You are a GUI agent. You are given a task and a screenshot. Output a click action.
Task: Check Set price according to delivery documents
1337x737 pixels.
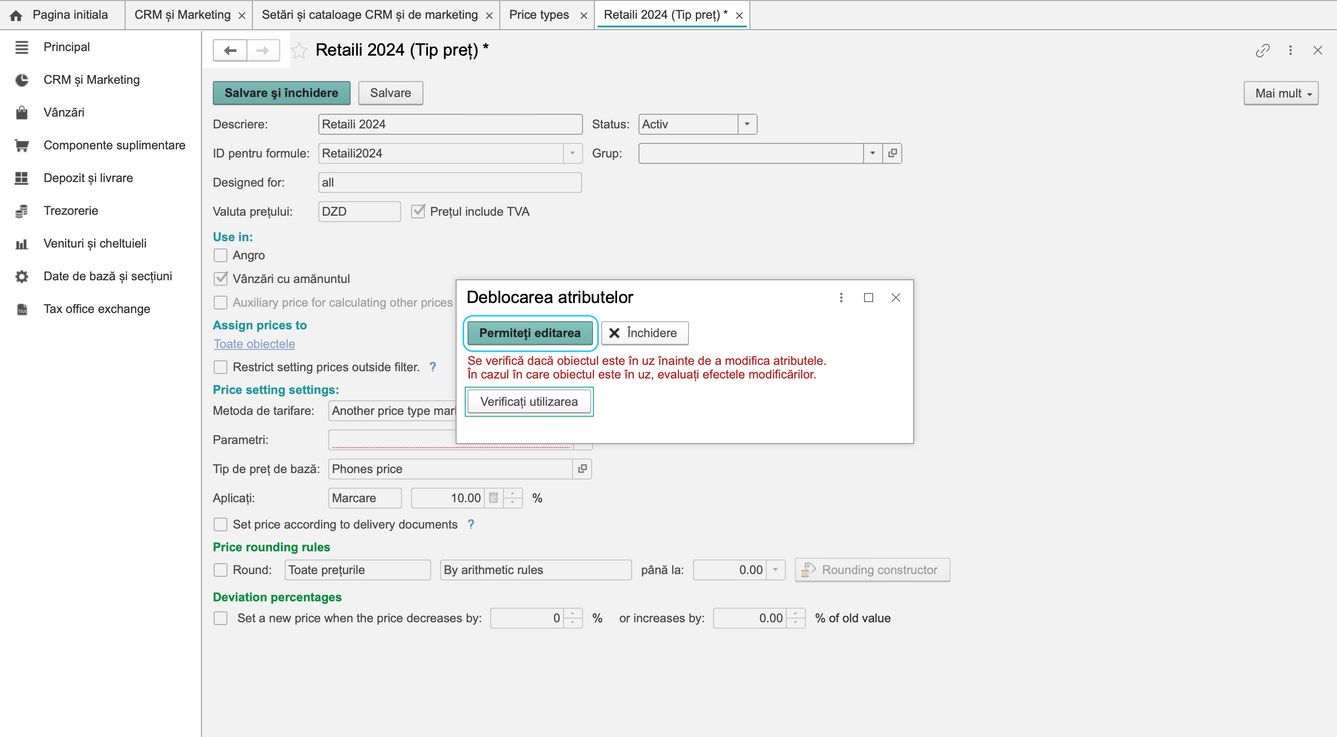221,524
